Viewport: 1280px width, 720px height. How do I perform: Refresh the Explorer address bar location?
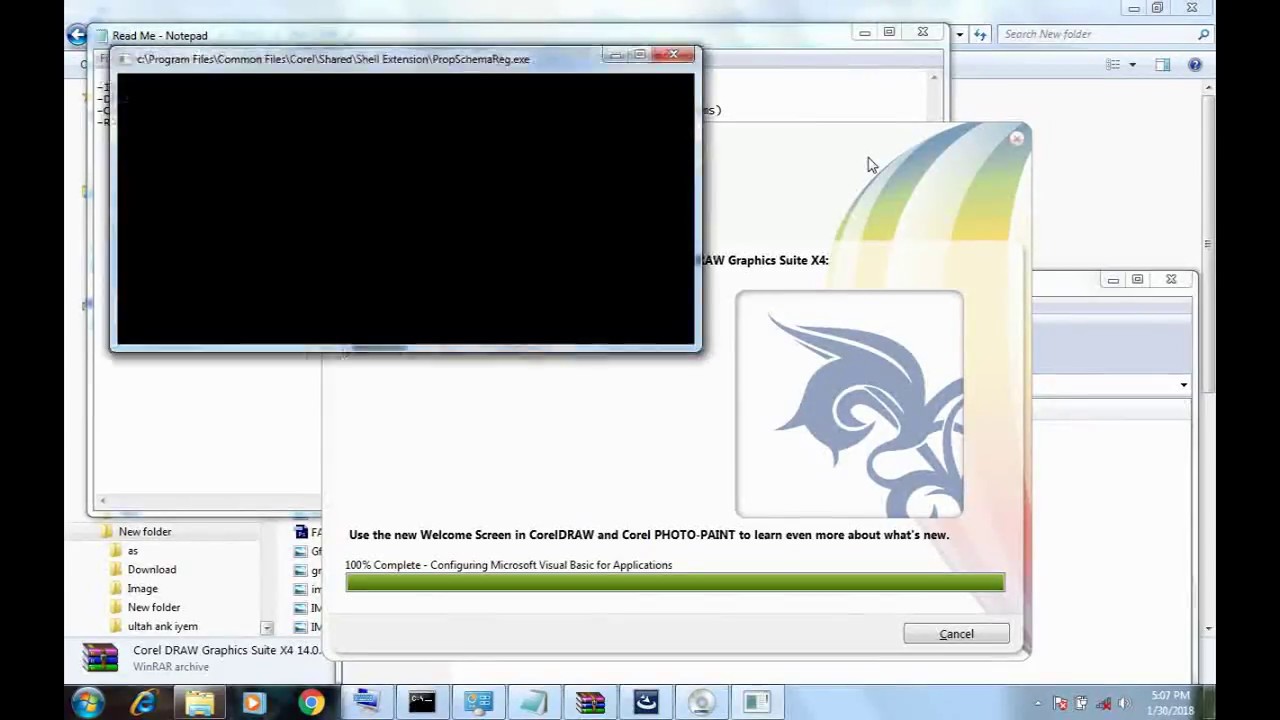980,34
